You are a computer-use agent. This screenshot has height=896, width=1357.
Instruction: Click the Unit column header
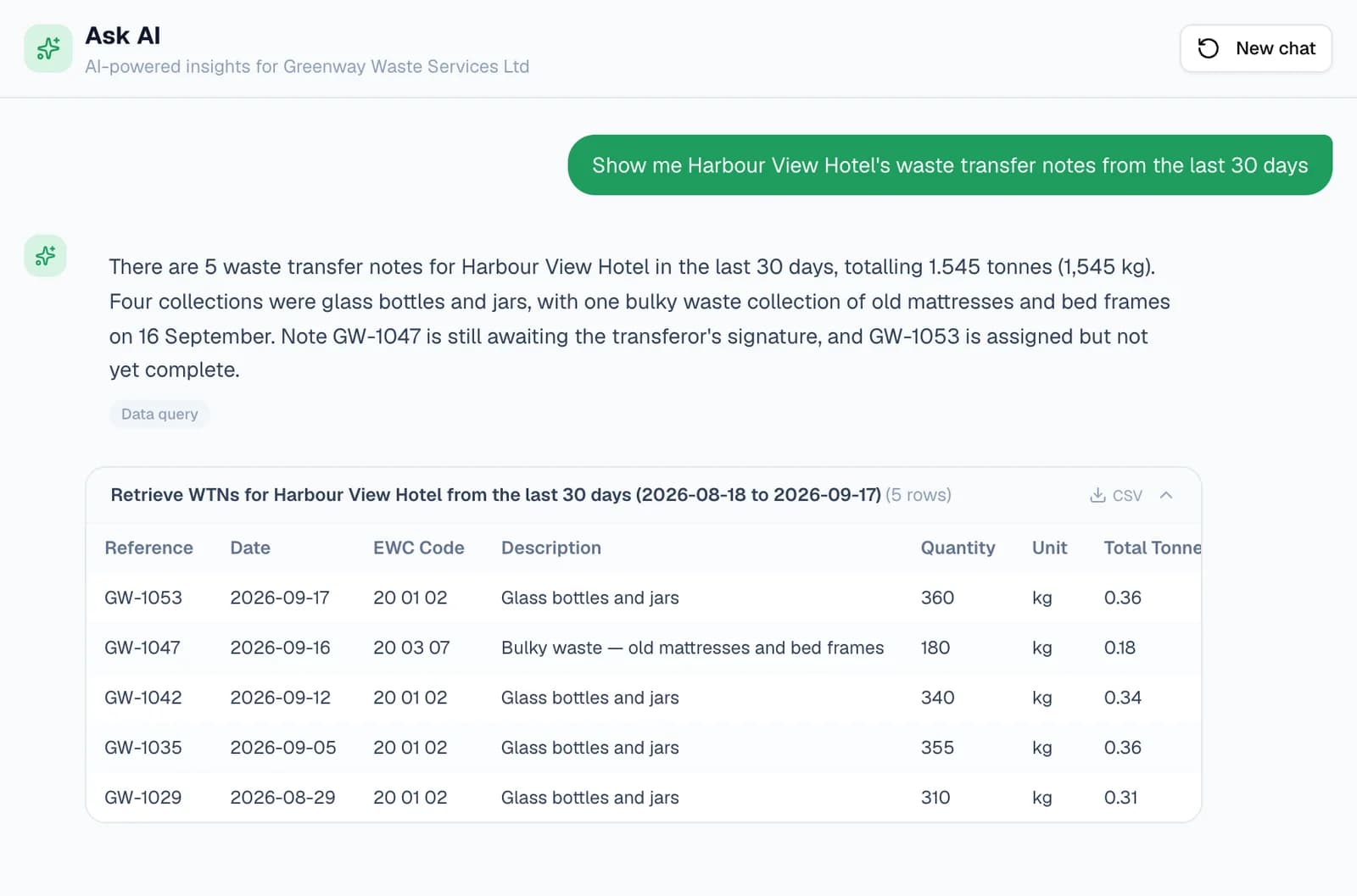[x=1050, y=548]
